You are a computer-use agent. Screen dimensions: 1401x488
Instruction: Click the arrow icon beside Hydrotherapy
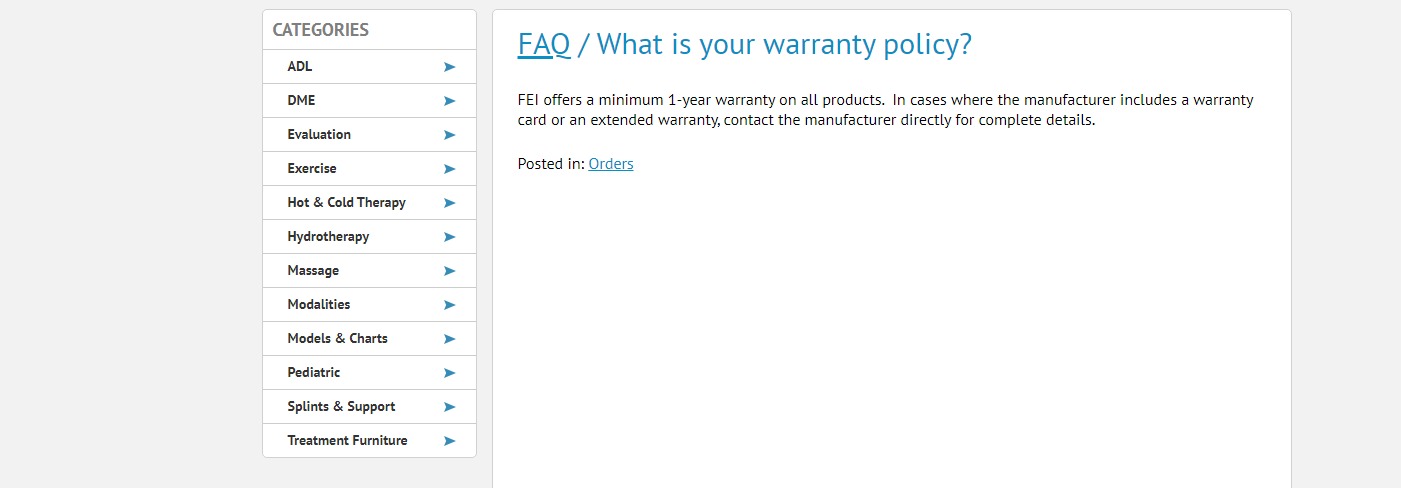(x=449, y=237)
